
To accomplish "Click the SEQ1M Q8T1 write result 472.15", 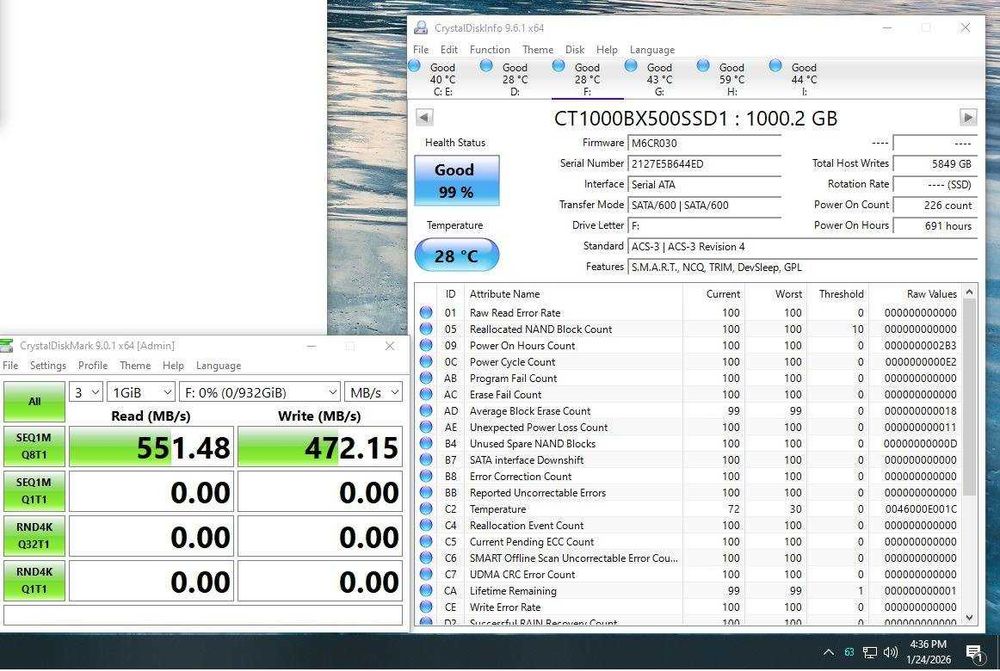I will tap(320, 446).
